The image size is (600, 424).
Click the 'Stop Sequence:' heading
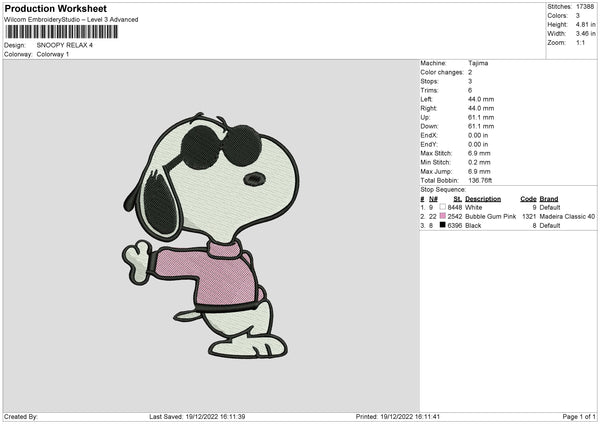tap(443, 190)
